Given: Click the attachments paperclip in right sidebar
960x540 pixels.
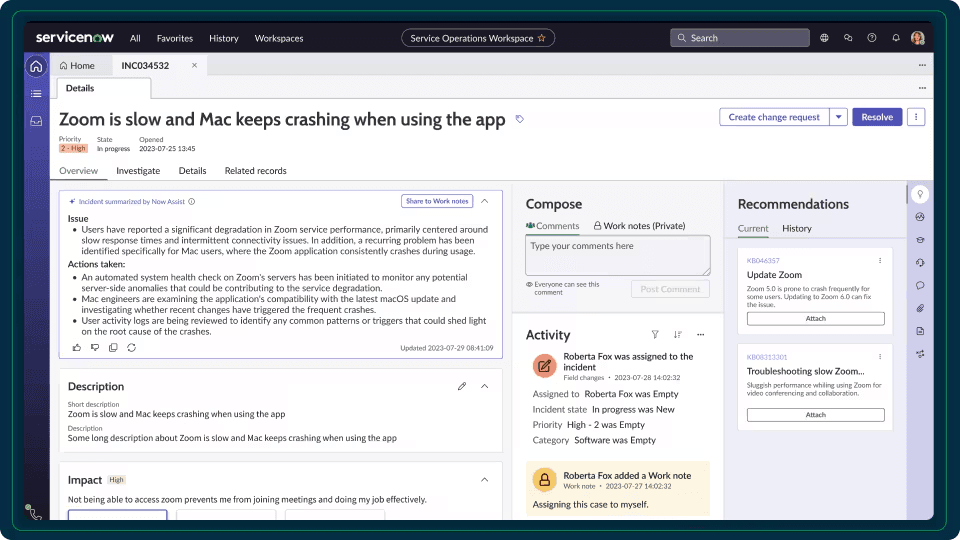Looking at the screenshot, I should point(920,308).
